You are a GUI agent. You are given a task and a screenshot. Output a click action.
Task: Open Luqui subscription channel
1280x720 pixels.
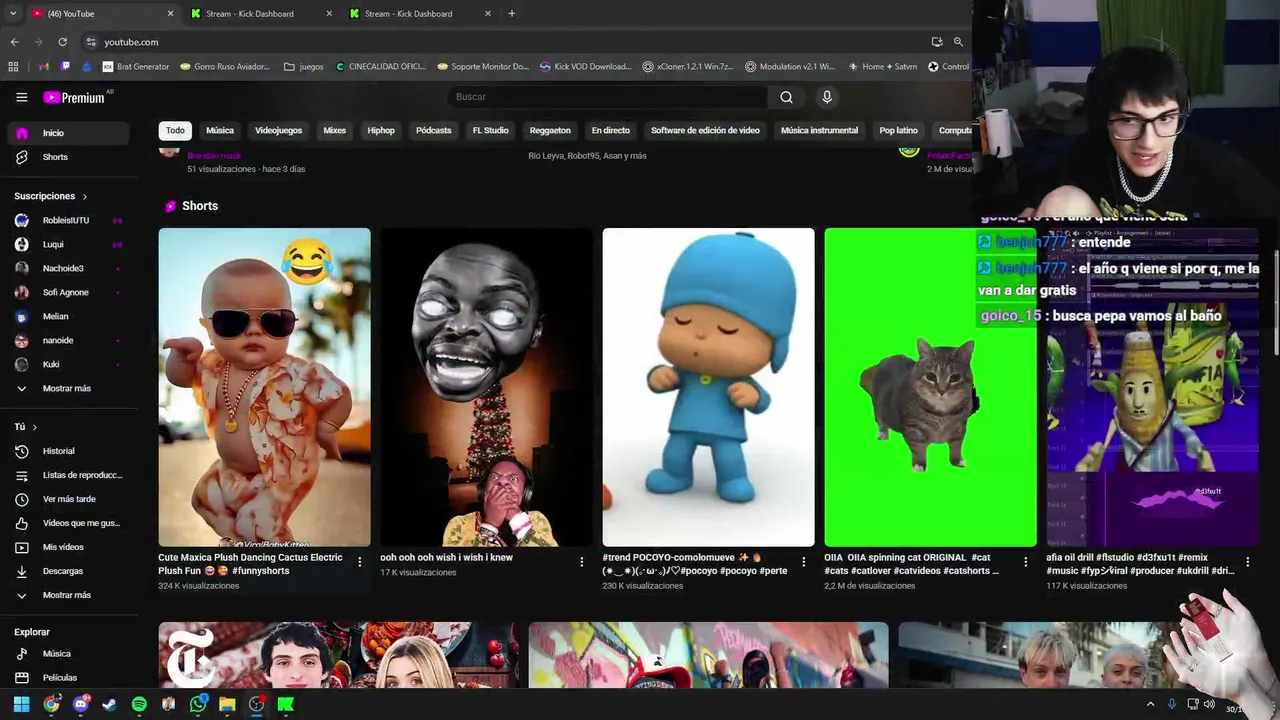click(68, 244)
